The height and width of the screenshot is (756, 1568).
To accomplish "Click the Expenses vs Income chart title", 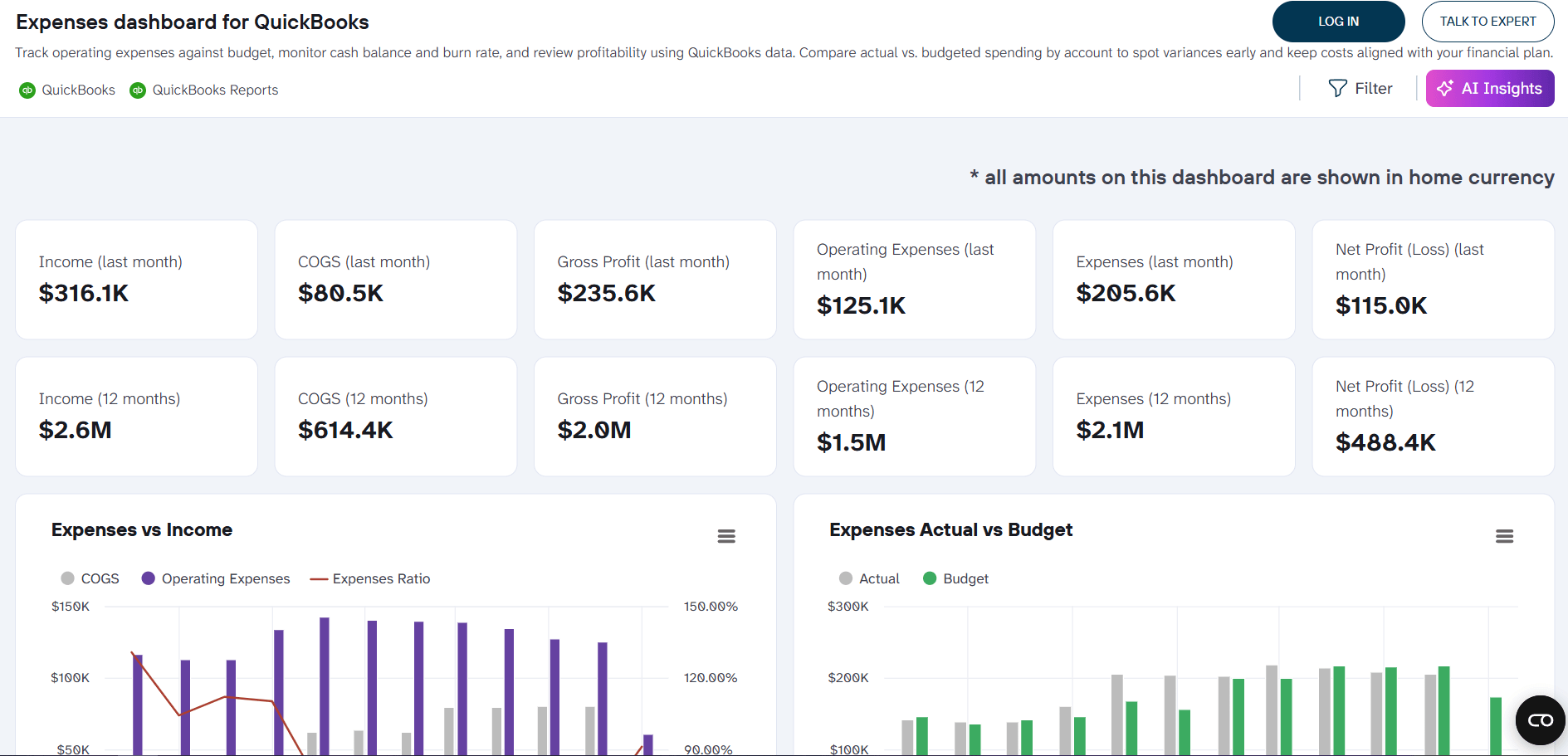I will click(x=142, y=529).
